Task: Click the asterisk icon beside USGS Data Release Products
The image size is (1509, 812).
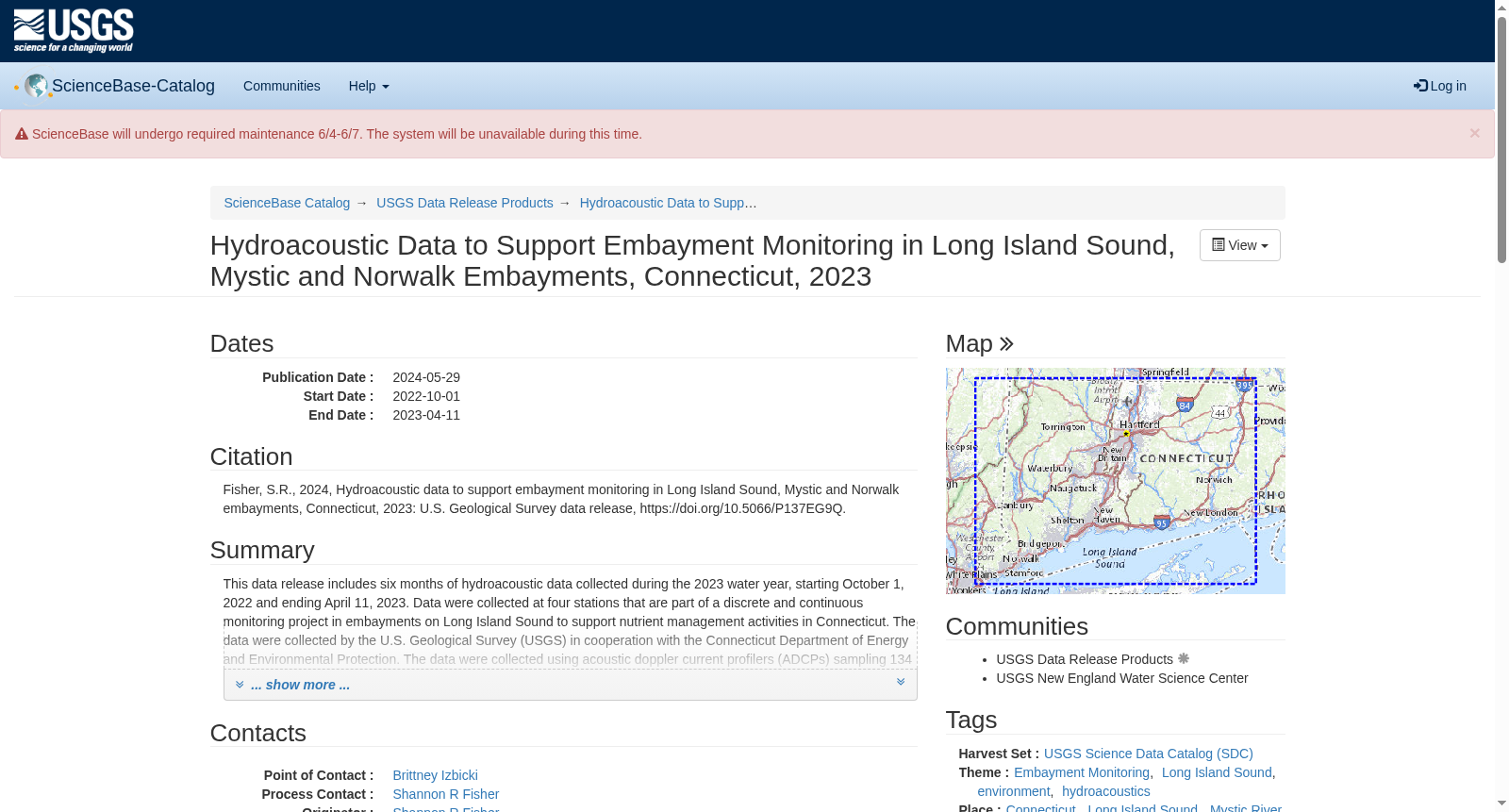Action: (1184, 659)
